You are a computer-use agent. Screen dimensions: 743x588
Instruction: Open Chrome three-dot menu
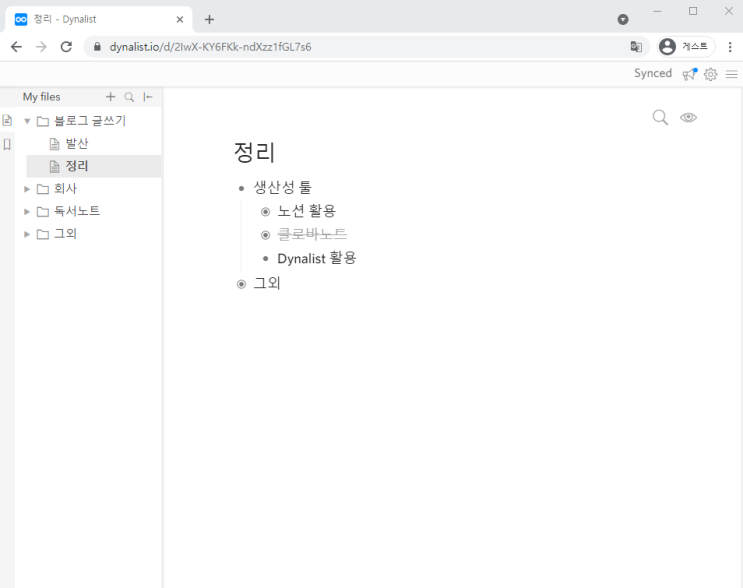[x=730, y=46]
